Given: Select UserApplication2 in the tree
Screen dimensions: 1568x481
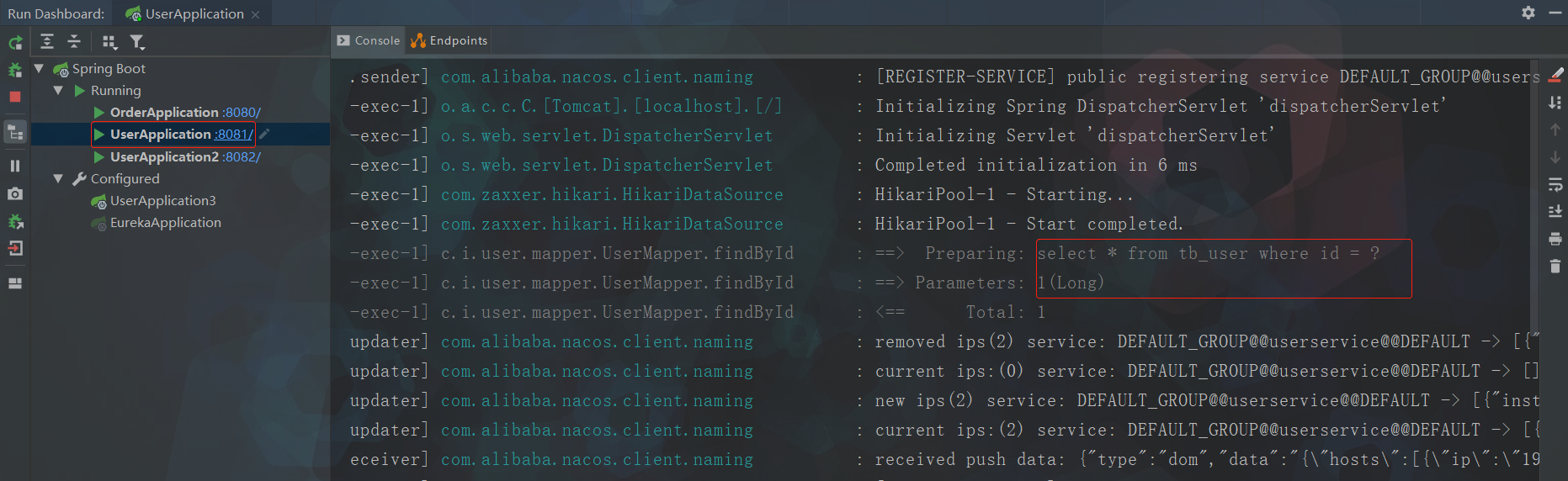Looking at the screenshot, I should tap(164, 156).
